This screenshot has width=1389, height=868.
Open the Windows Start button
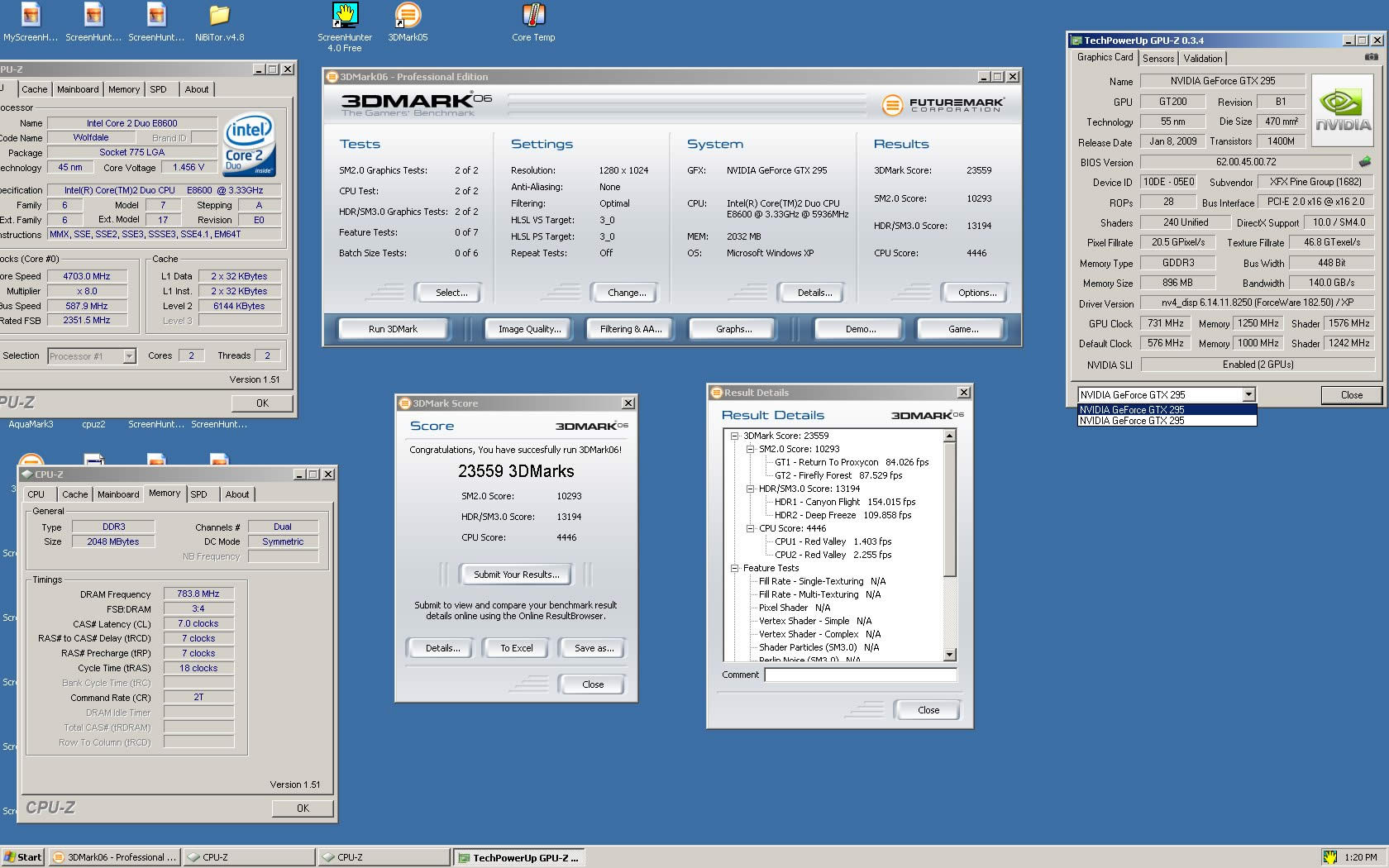point(22,857)
